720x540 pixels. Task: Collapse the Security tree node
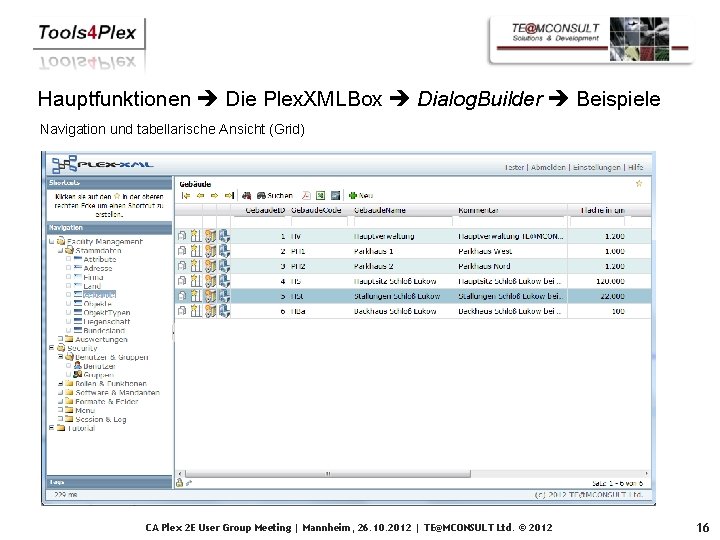51,348
